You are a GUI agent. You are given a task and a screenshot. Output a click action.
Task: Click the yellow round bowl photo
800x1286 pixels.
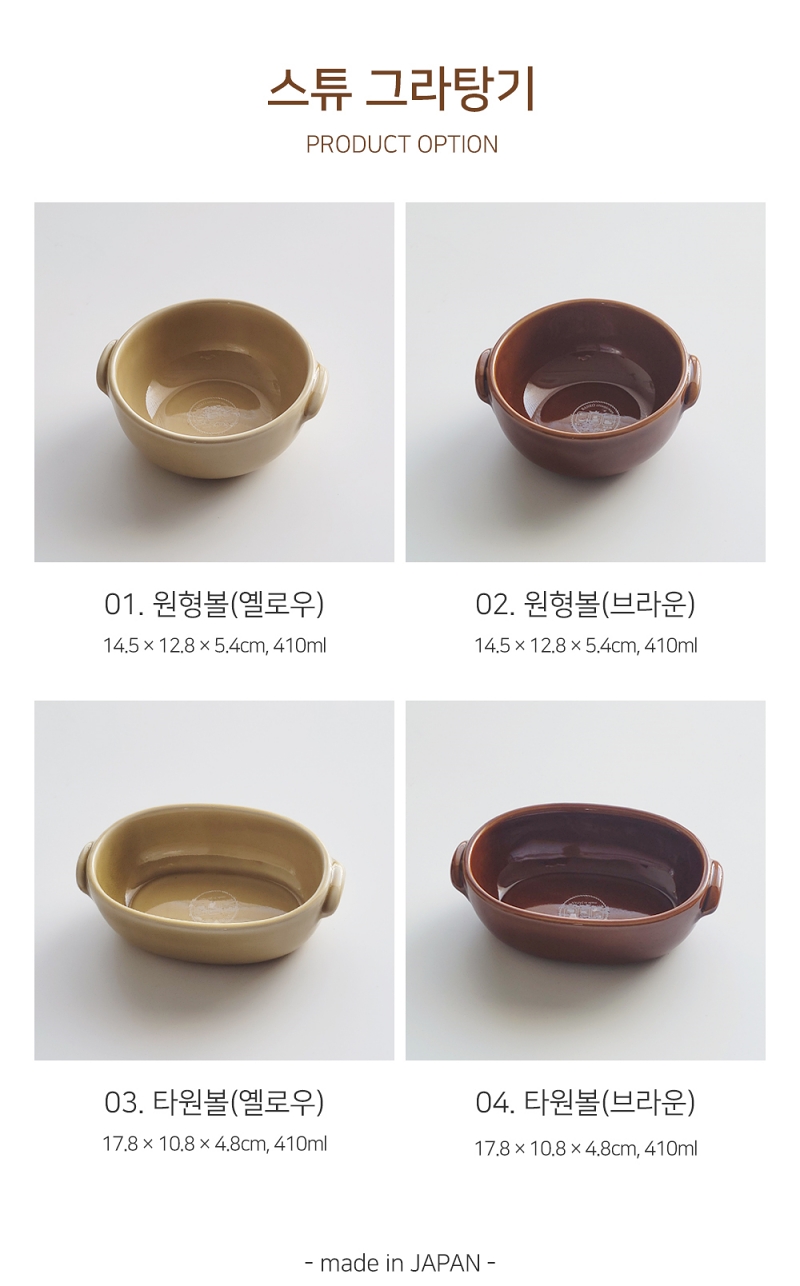pos(214,382)
